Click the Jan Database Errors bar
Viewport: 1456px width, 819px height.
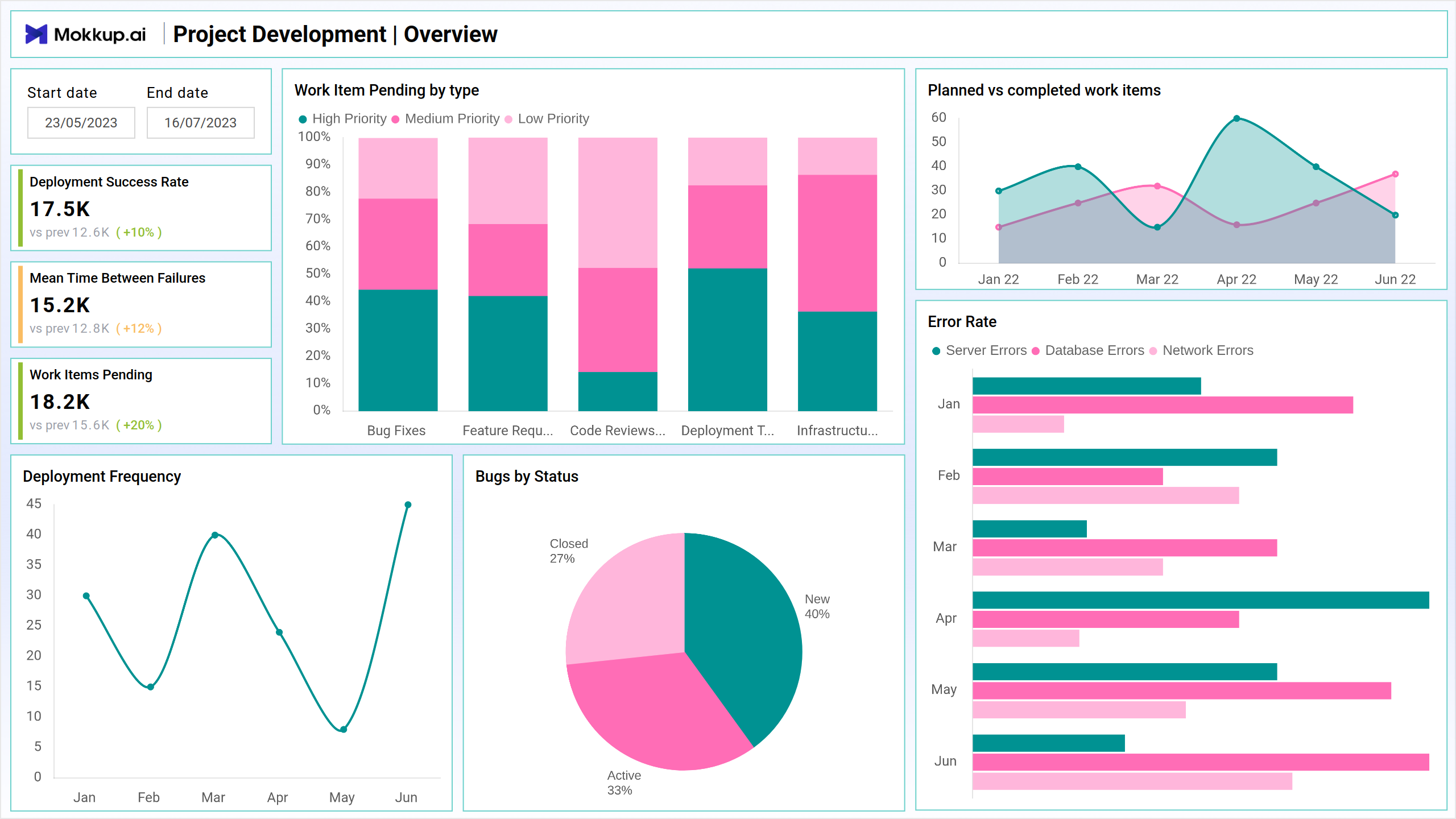[x=1163, y=405]
